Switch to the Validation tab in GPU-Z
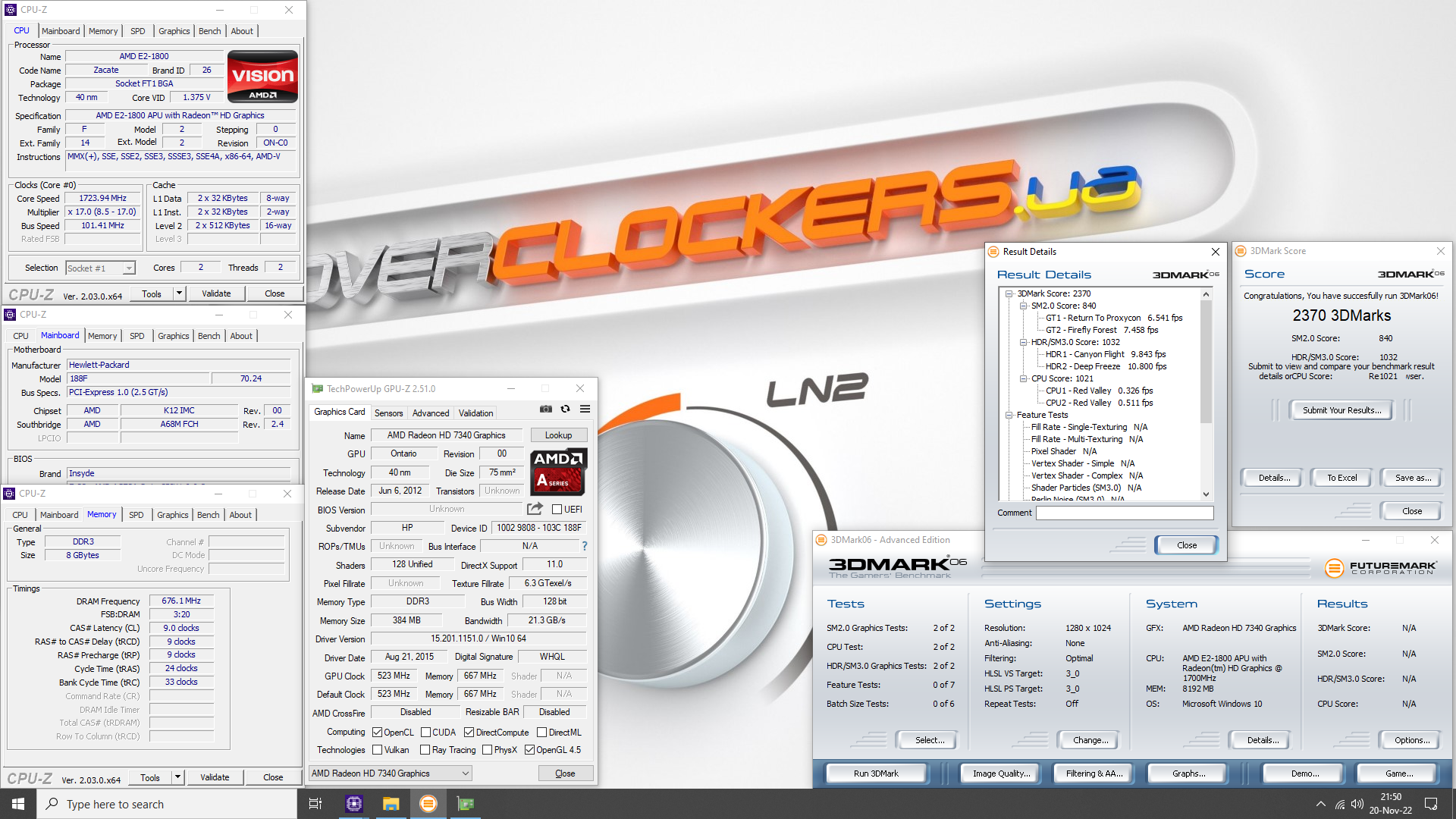Screen dimensions: 1456x819 [x=476, y=413]
